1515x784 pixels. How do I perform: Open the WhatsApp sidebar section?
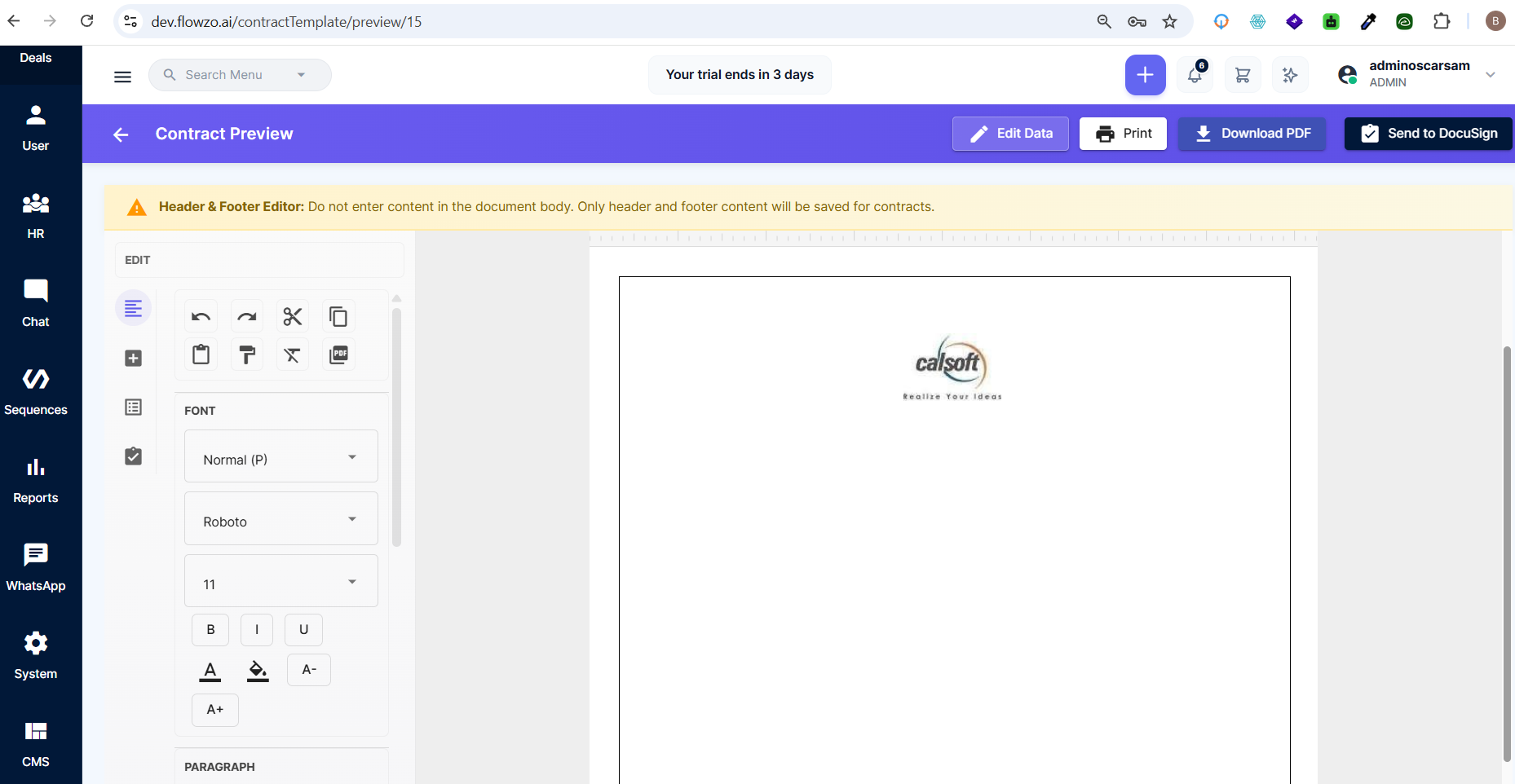36,568
